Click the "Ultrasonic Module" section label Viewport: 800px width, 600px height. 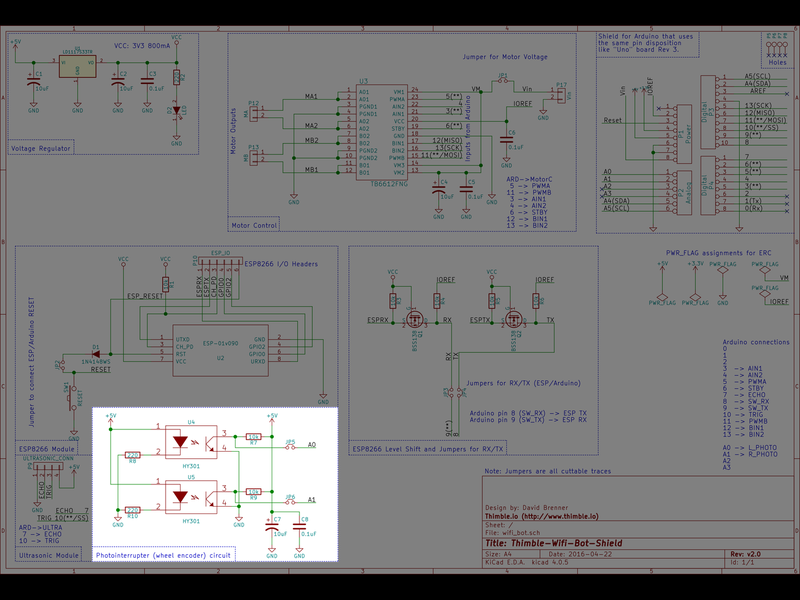(49, 555)
